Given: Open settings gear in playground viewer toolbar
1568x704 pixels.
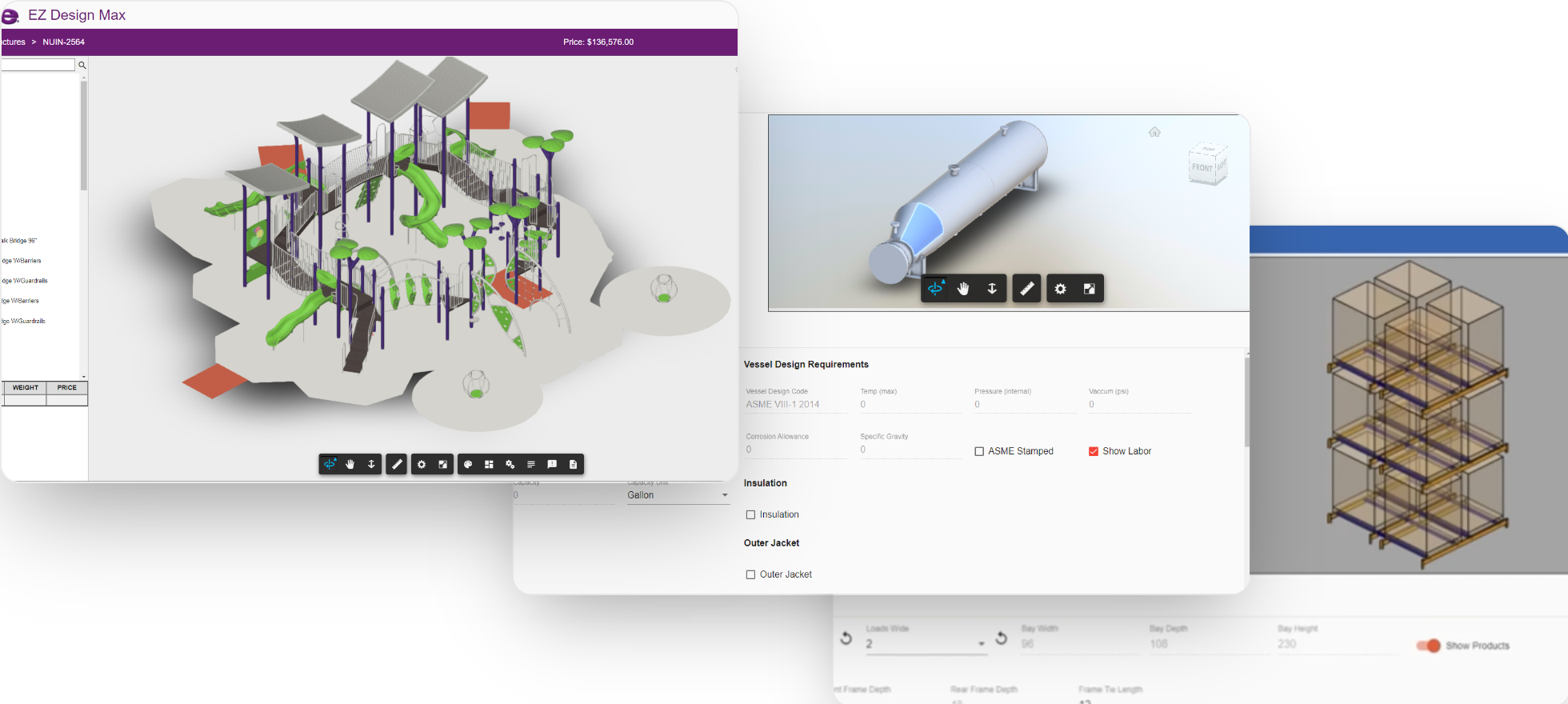Looking at the screenshot, I should point(422,464).
